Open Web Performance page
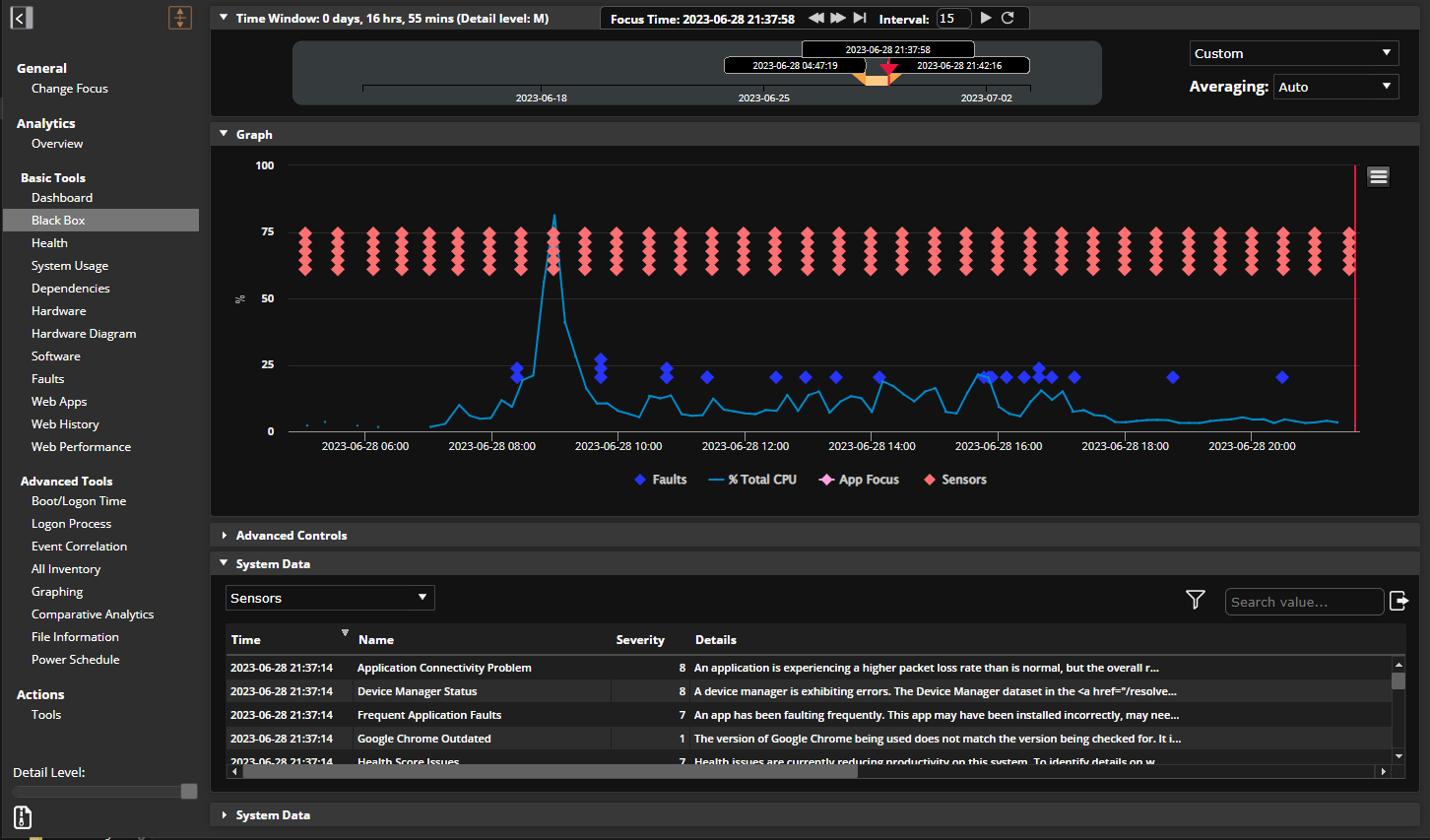Screen dimensions: 1430x840 tap(81, 447)
